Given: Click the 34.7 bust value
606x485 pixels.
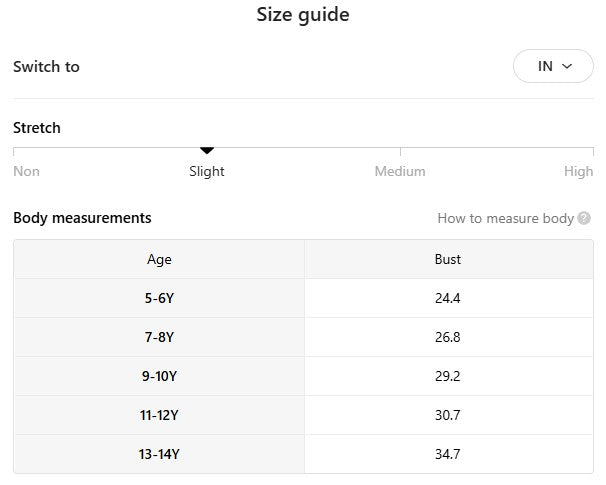Looking at the screenshot, I should tap(448, 454).
